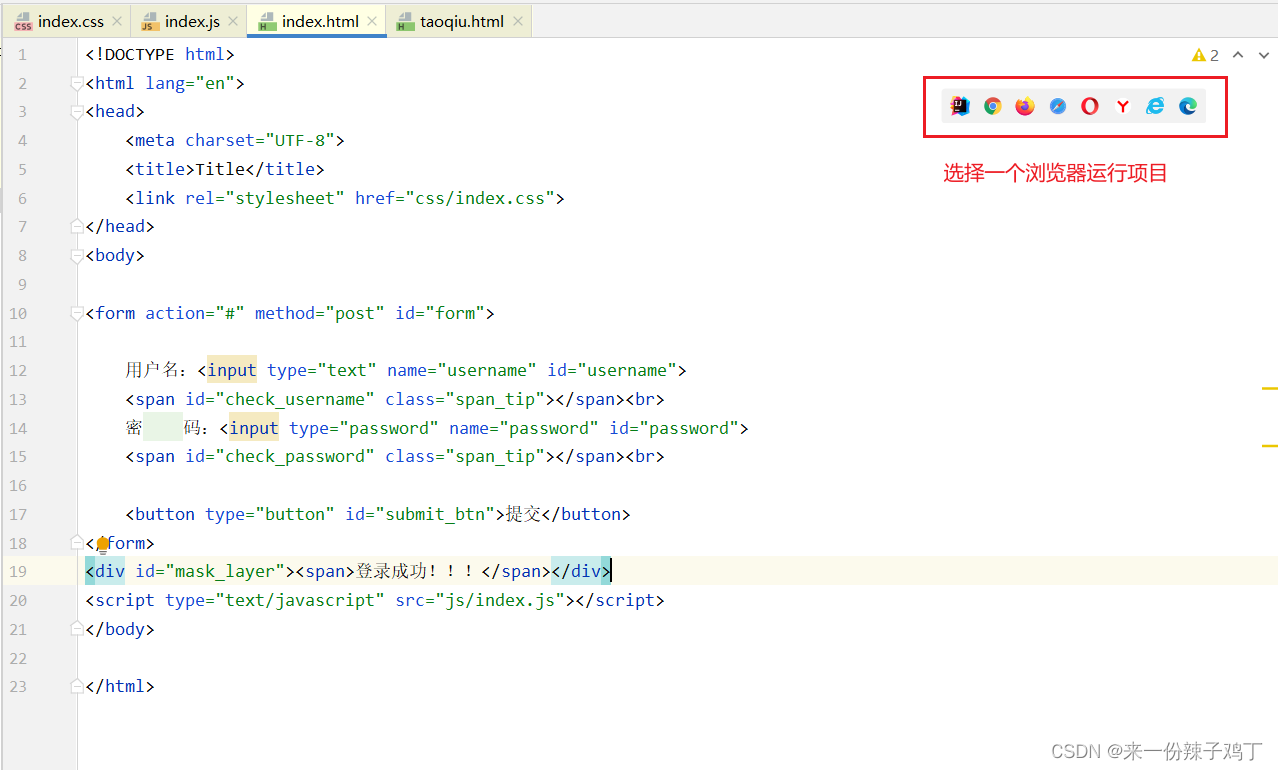This screenshot has width=1278, height=770.
Task: Open the taoqiu.html tab
Action: point(461,22)
